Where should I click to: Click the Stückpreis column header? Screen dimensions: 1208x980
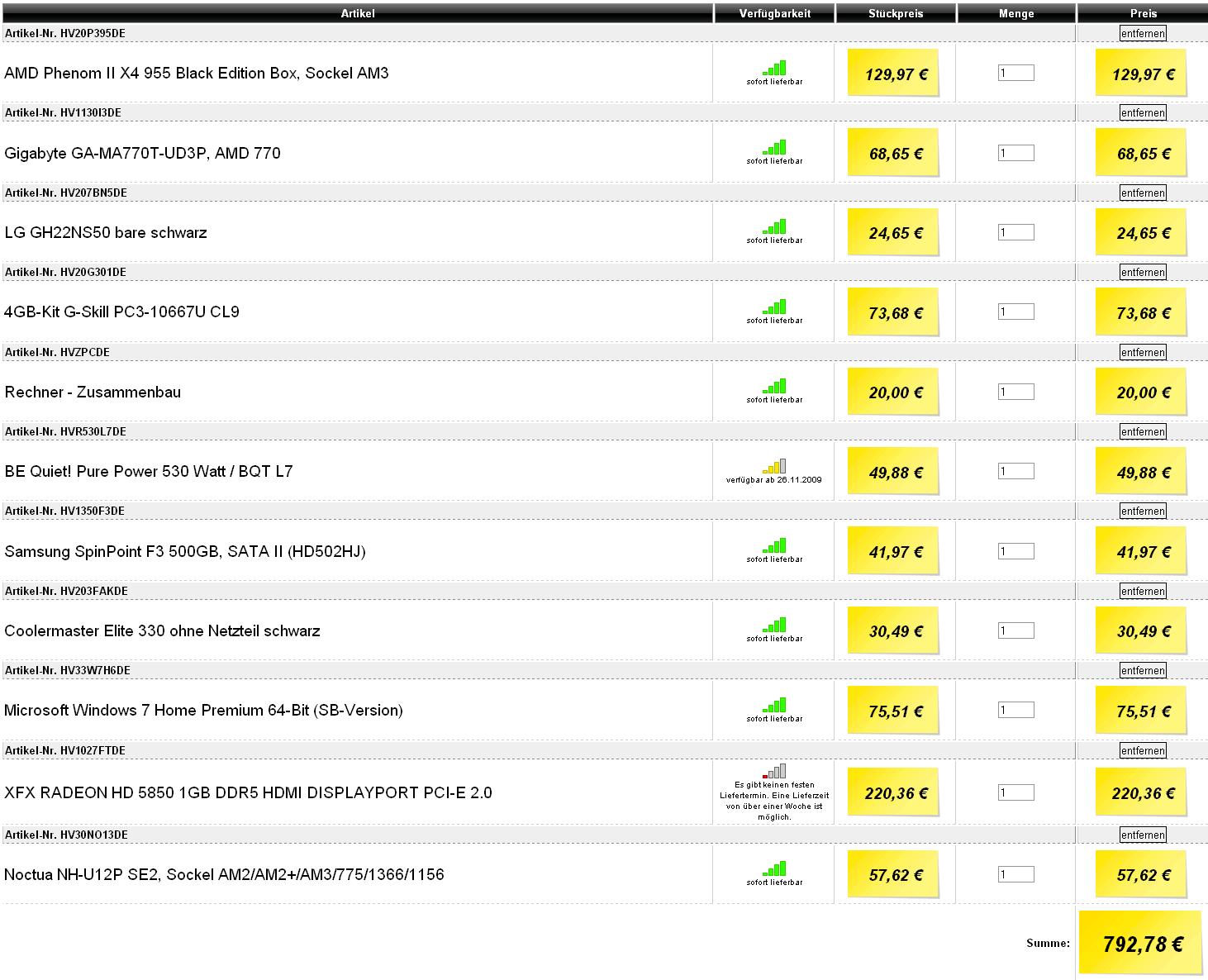896,13
